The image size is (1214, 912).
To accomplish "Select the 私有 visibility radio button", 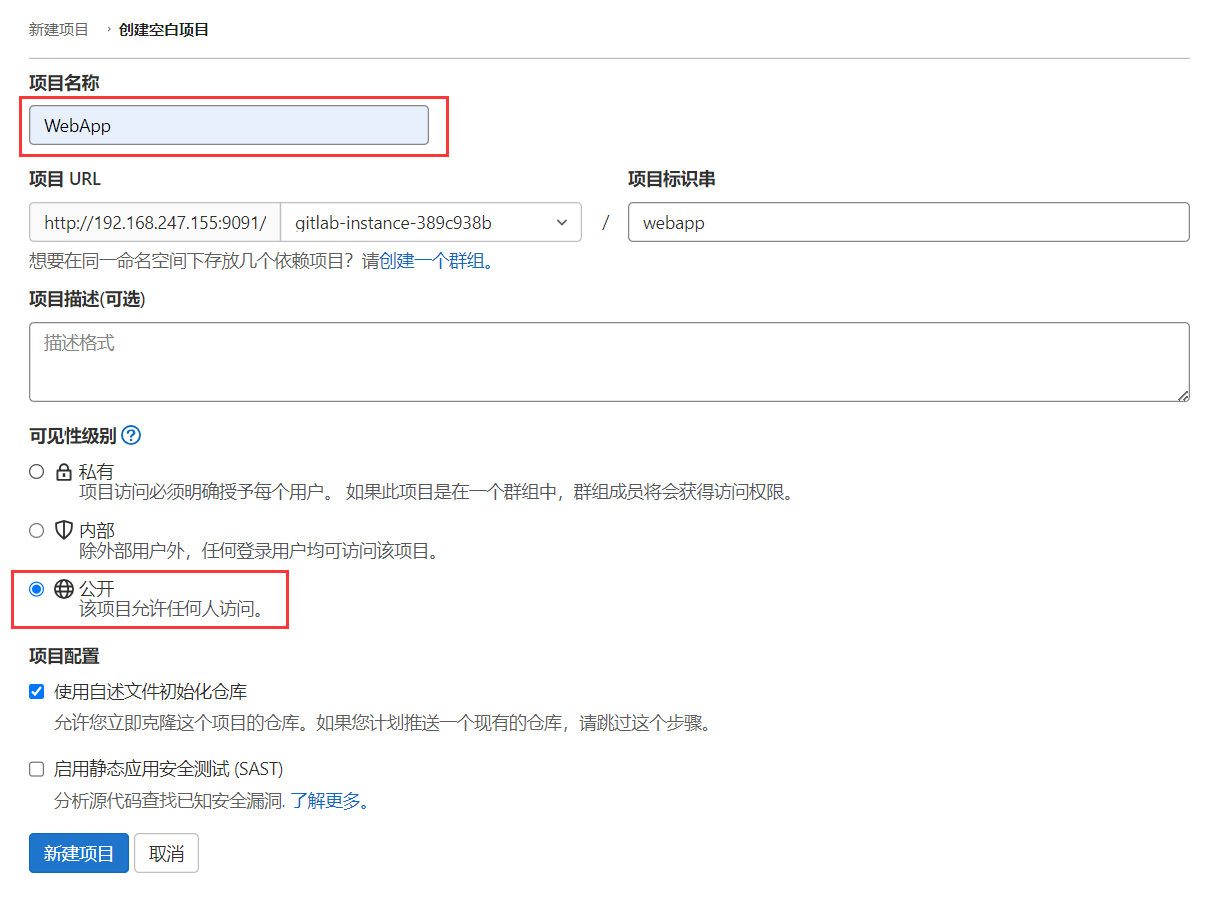I will (36, 471).
